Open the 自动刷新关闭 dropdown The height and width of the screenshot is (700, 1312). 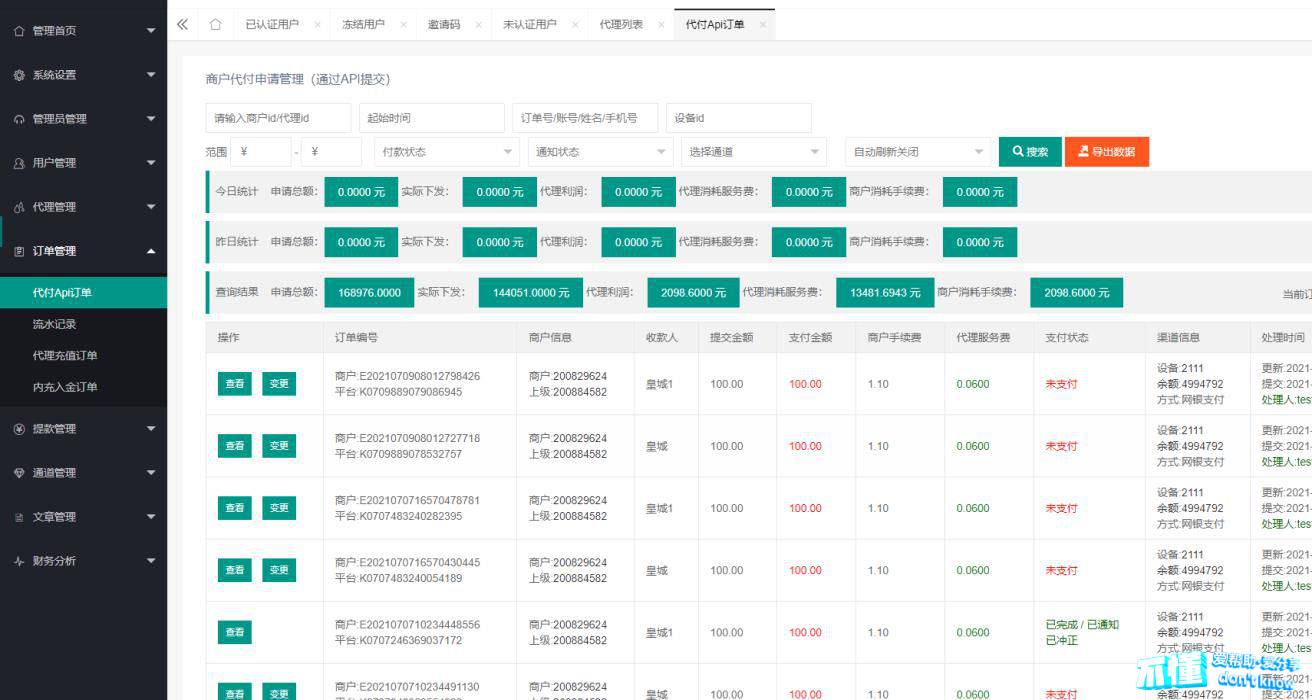pyautogui.click(x=917, y=152)
